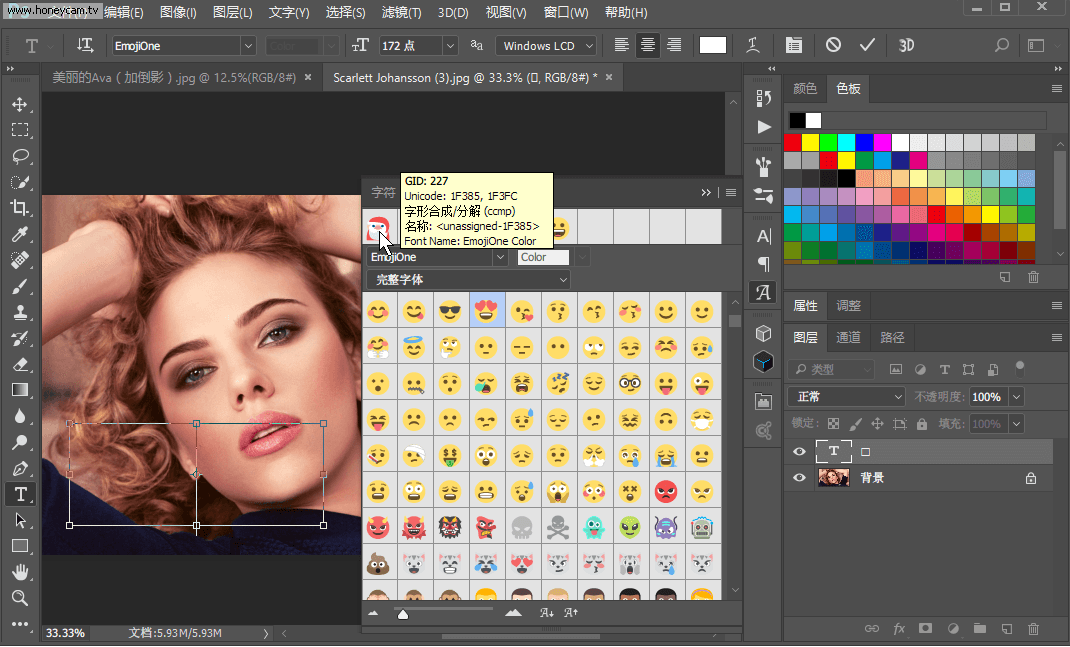
Task: Pick the red swatch in the Swatches panel
Action: tap(793, 141)
